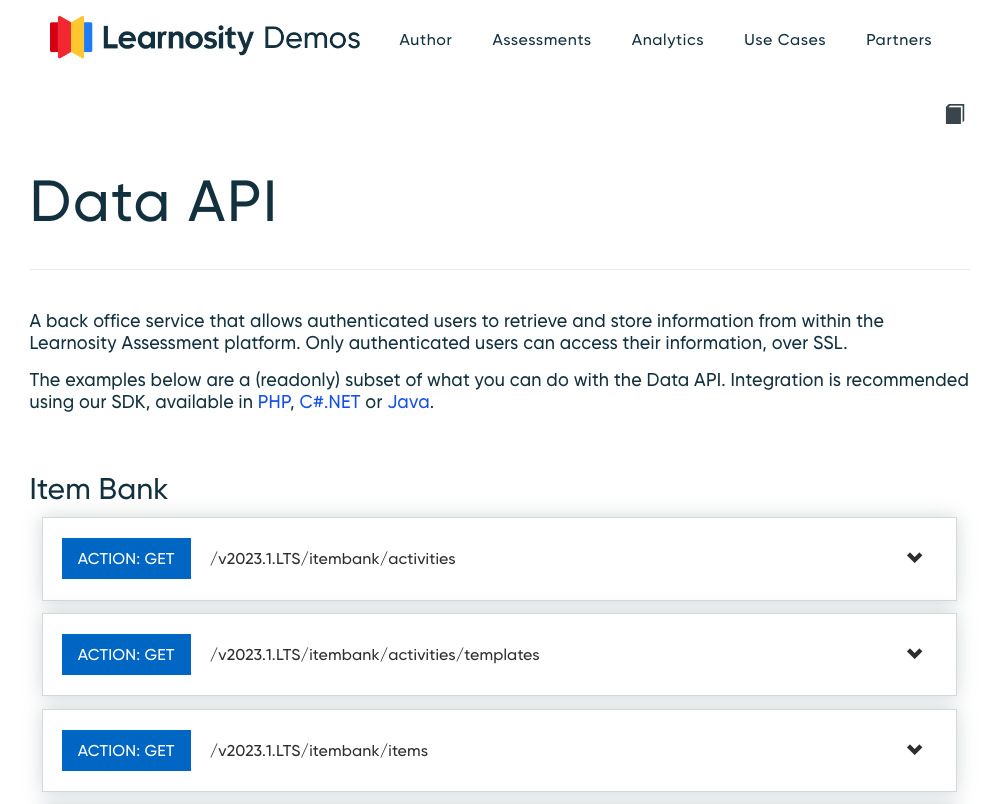Visit the Java SDK link
The image size is (982, 804).
pos(408,402)
